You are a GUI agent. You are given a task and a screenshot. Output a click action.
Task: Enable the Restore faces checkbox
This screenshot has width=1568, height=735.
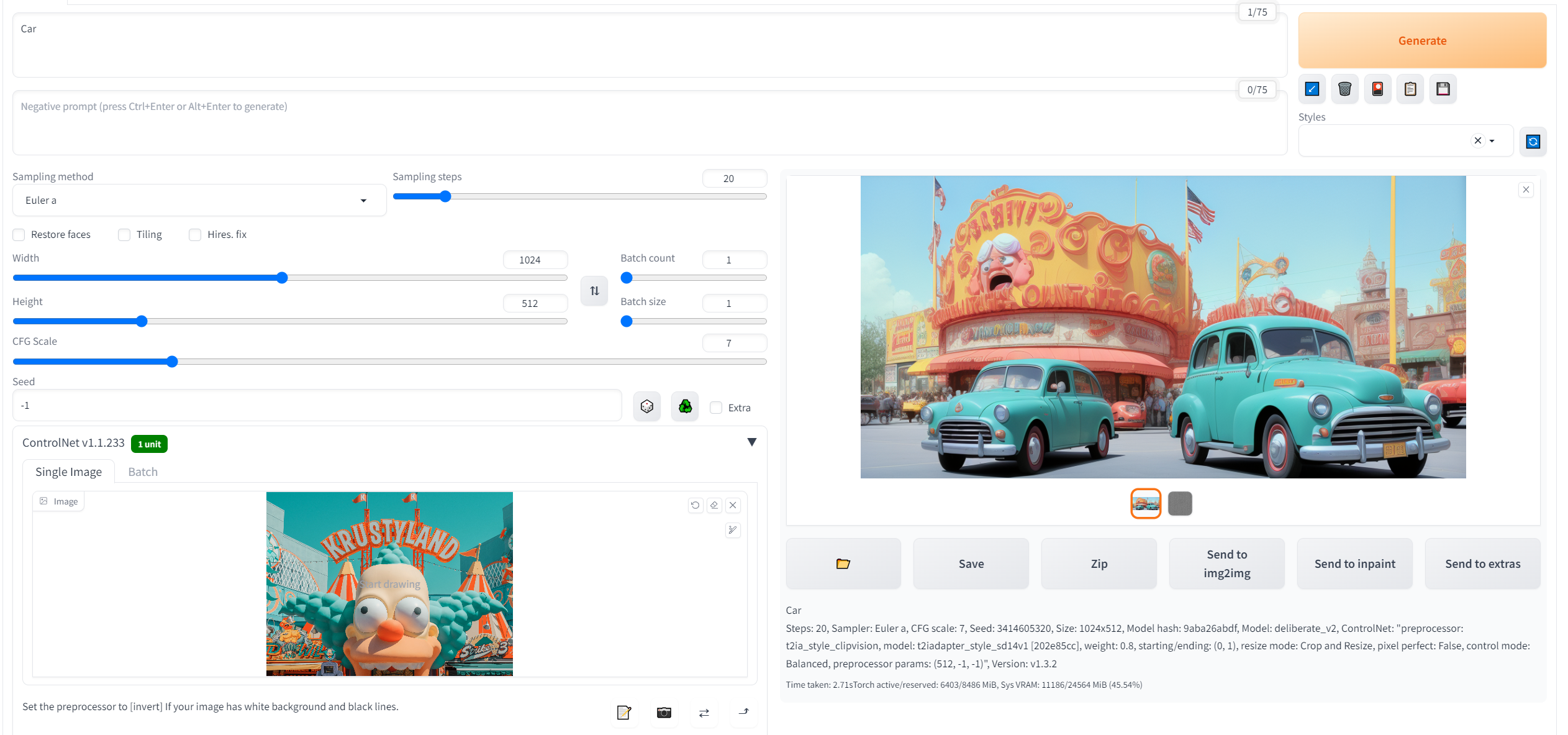(x=19, y=235)
